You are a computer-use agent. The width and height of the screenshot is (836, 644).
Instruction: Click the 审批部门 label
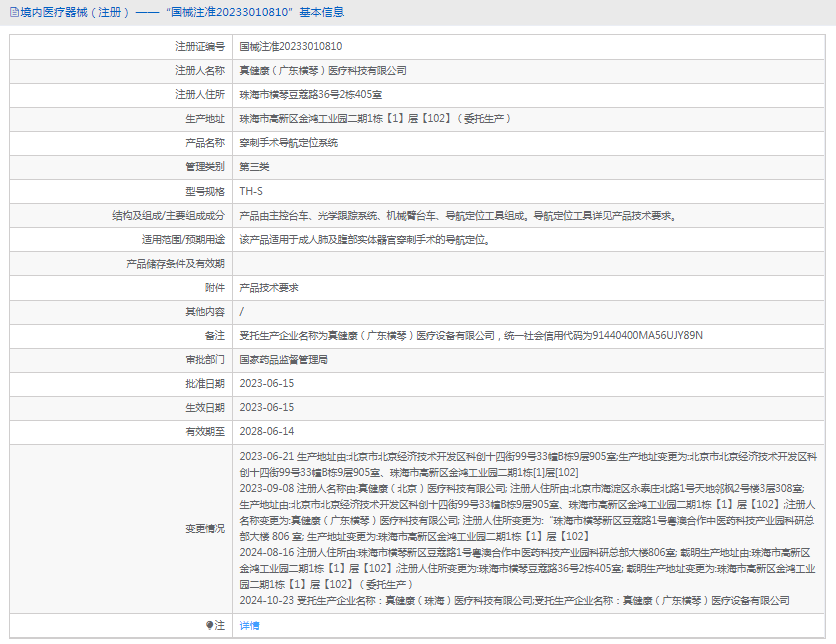[205, 360]
